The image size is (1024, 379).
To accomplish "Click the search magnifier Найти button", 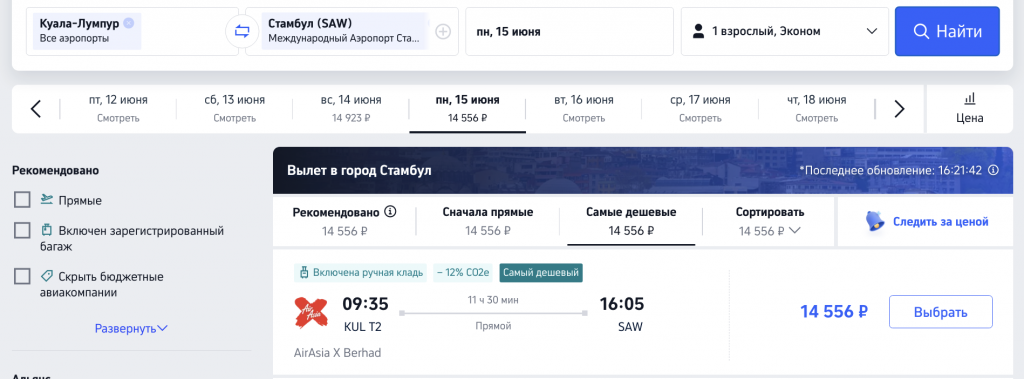I will [x=947, y=31].
